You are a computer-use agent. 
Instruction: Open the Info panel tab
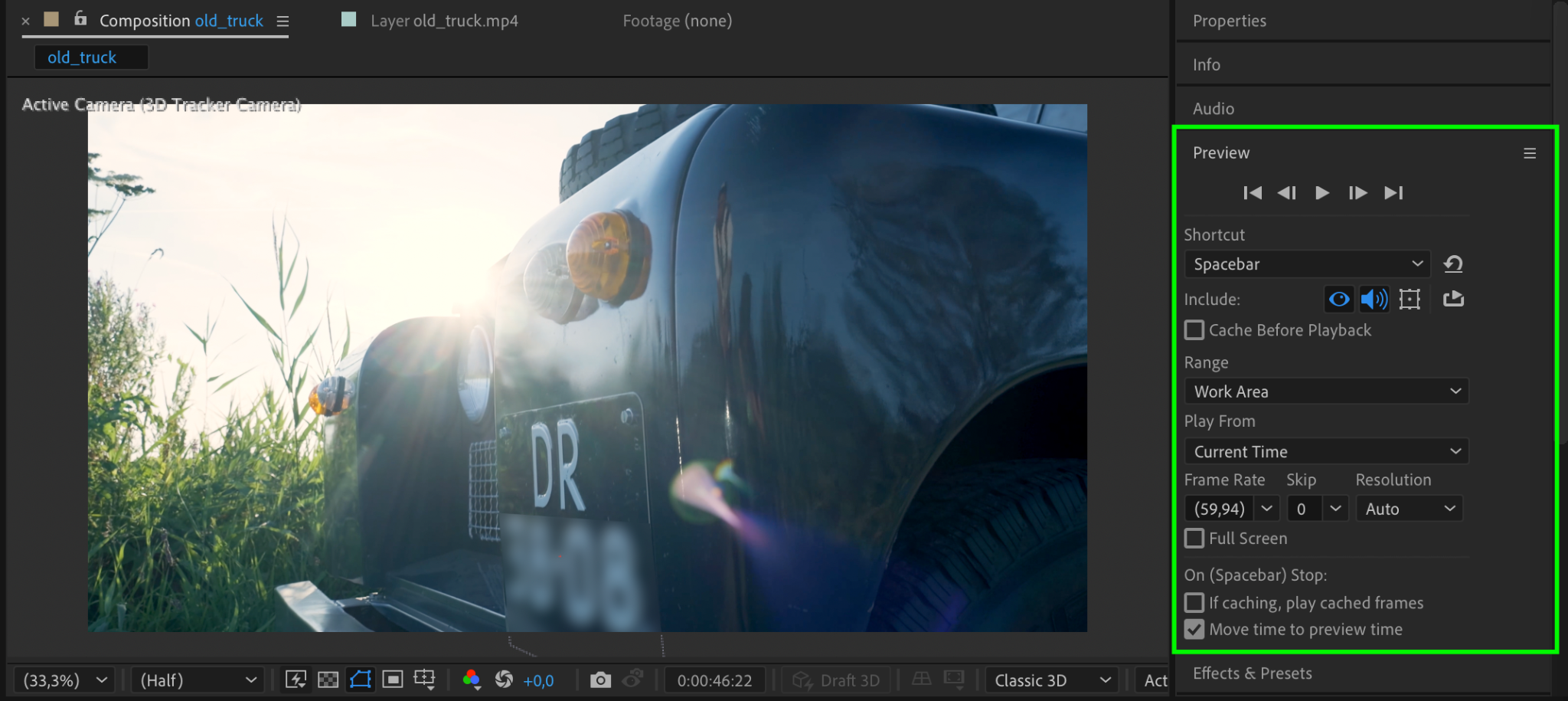click(x=1207, y=65)
